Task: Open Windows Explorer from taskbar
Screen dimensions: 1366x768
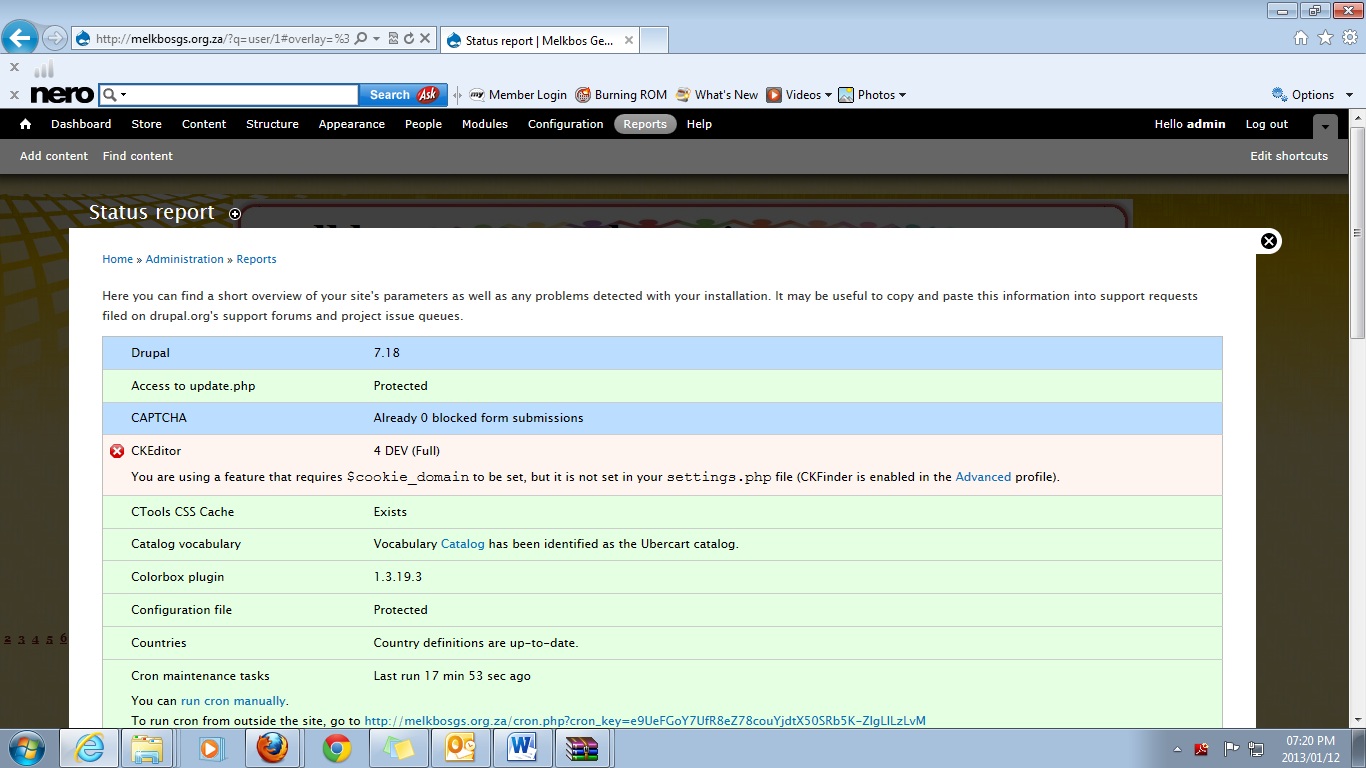Action: [147, 748]
